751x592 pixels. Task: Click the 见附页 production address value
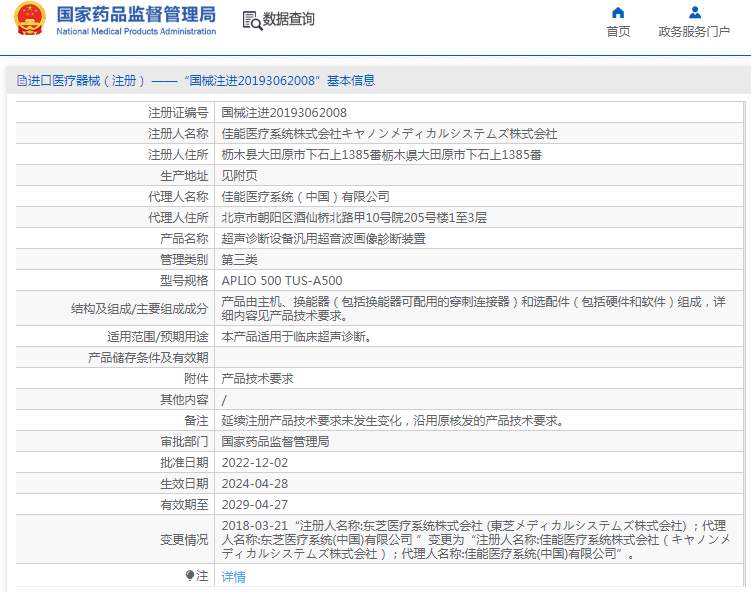pos(239,176)
